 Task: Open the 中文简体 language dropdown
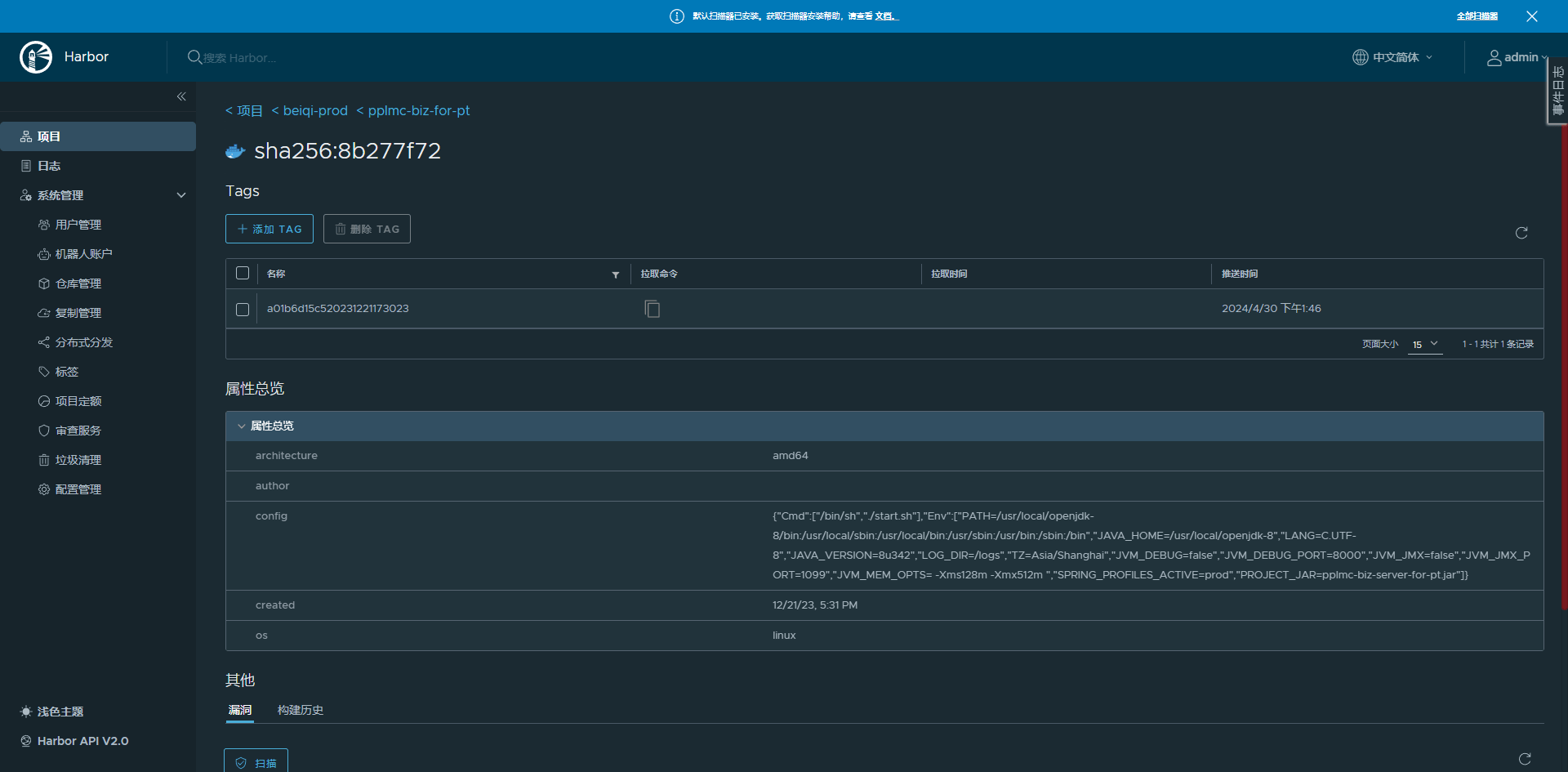pyautogui.click(x=1393, y=57)
